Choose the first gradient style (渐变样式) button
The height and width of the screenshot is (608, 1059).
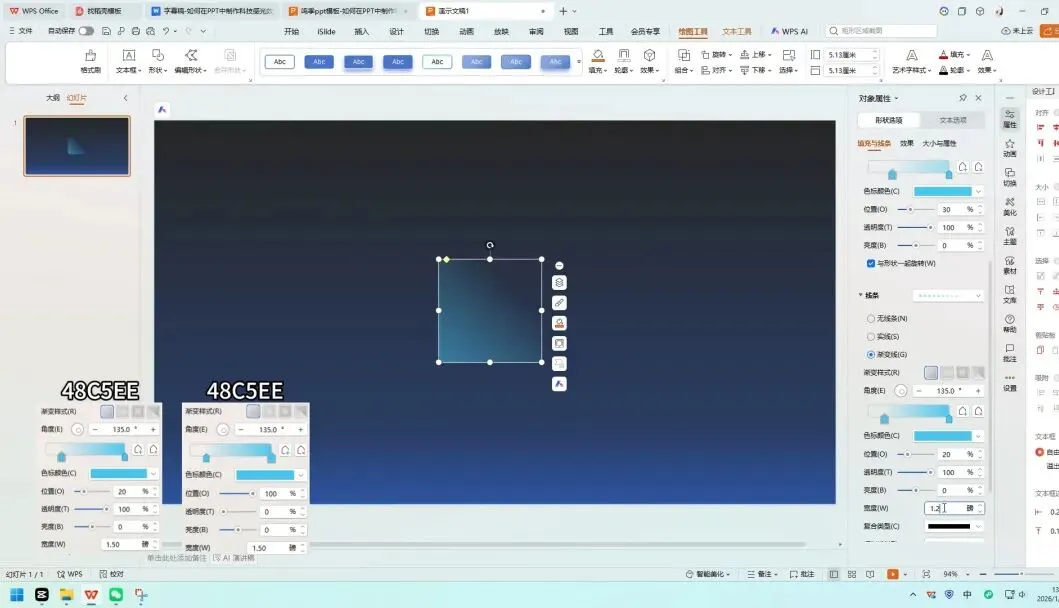point(931,372)
